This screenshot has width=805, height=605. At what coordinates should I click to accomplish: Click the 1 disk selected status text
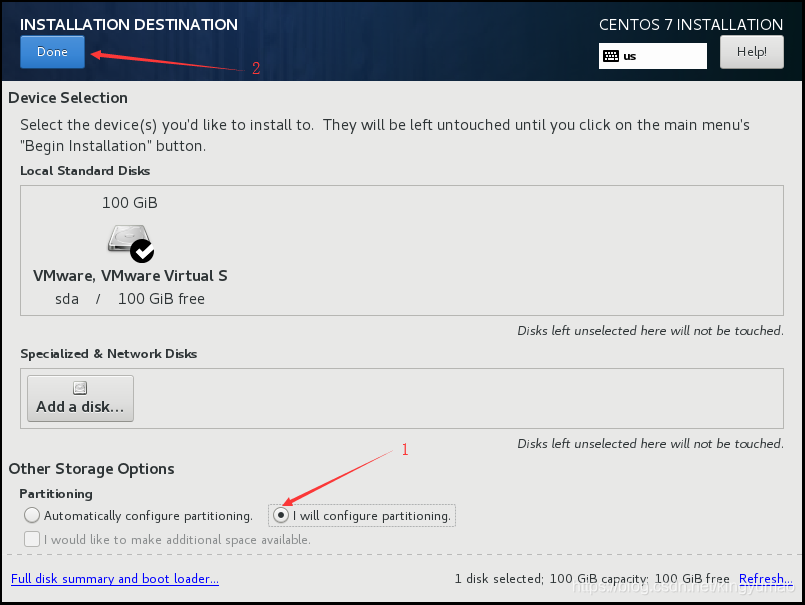pyautogui.click(x=592, y=579)
